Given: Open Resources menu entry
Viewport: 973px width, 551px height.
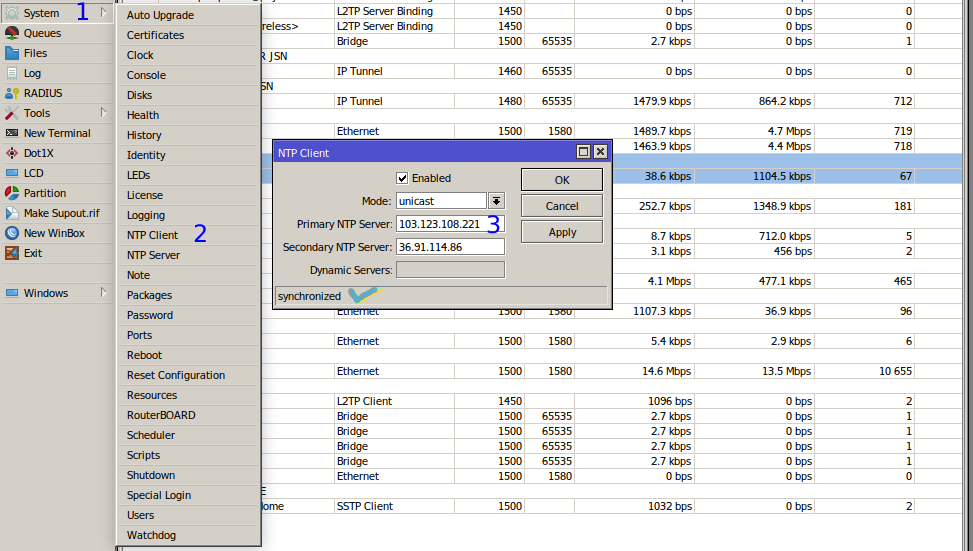Looking at the screenshot, I should pos(189,395).
